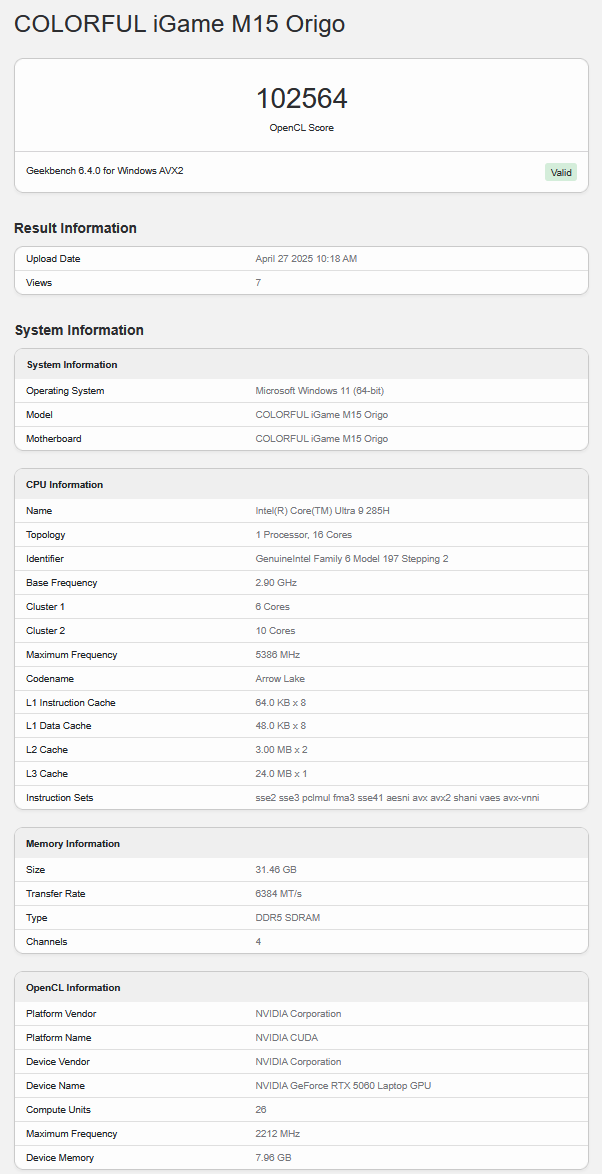
Task: Click the 102564 OpenCL score number
Action: [301, 99]
